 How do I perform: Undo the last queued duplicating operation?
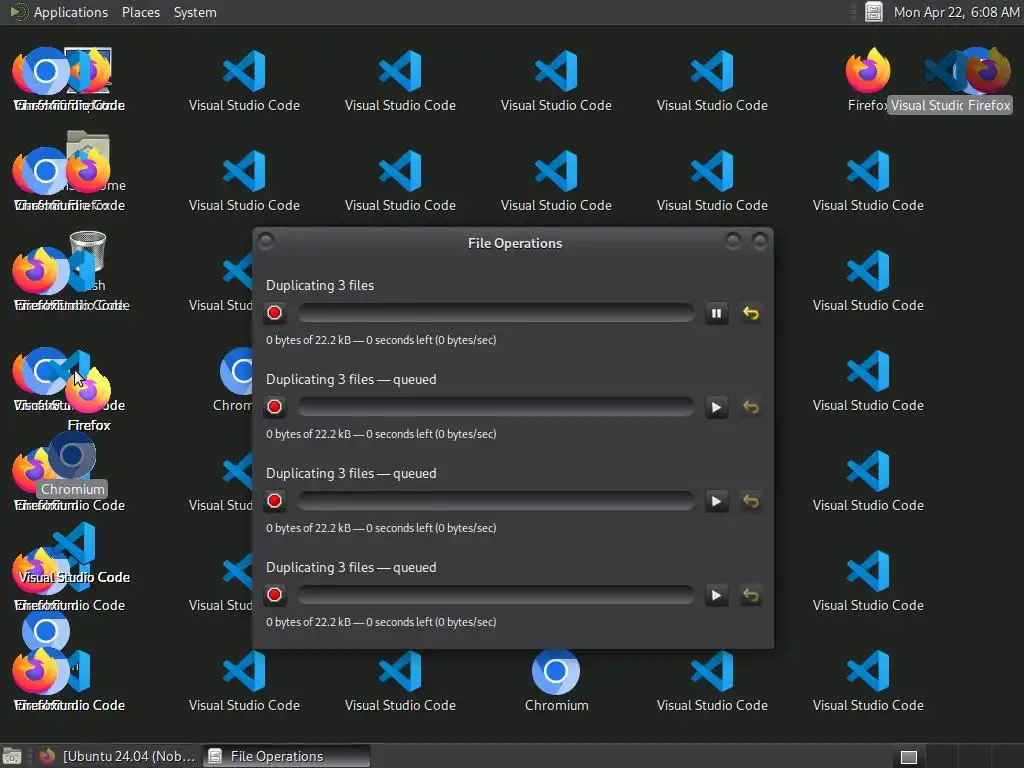coord(751,596)
